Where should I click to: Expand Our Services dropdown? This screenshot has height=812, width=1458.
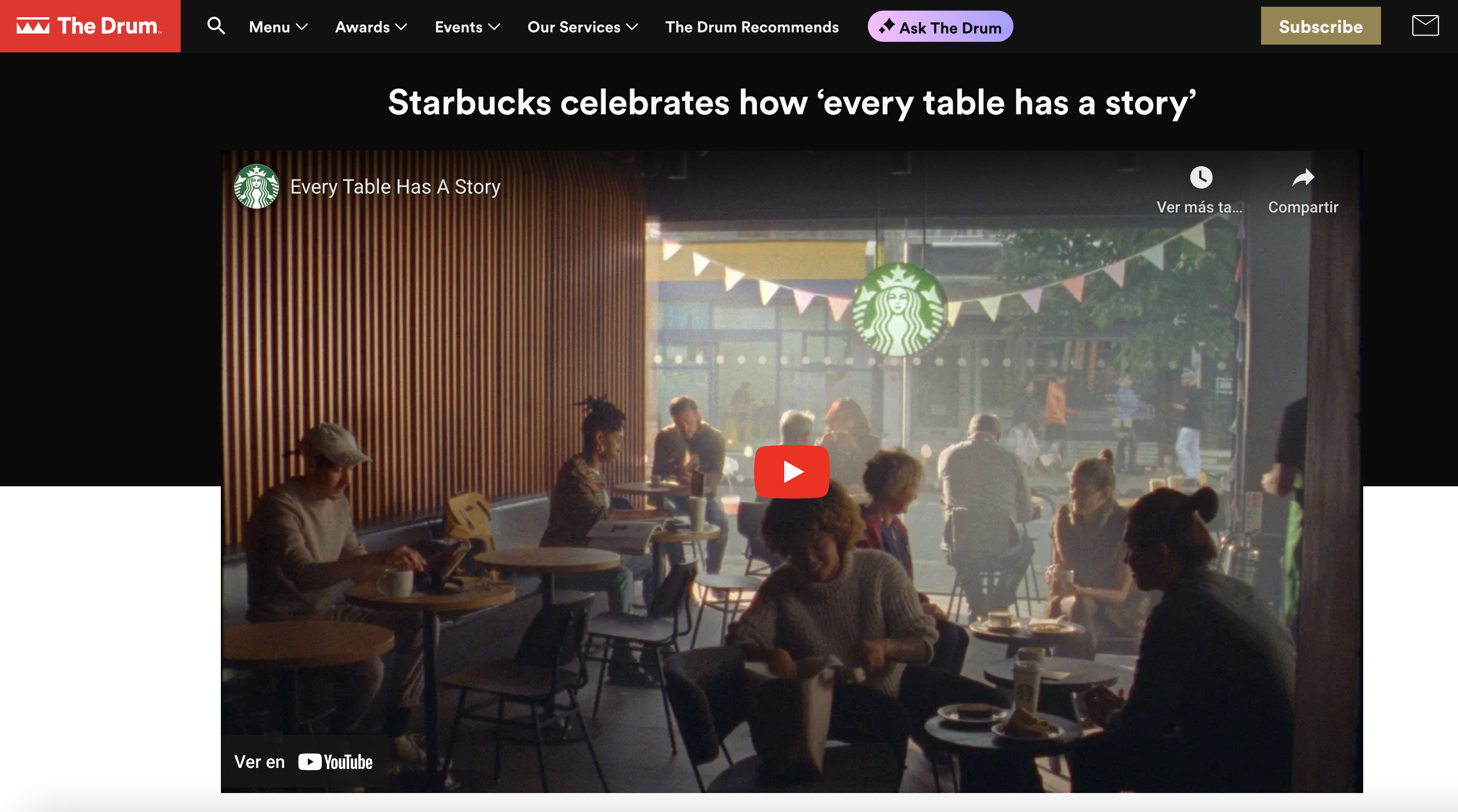582,27
